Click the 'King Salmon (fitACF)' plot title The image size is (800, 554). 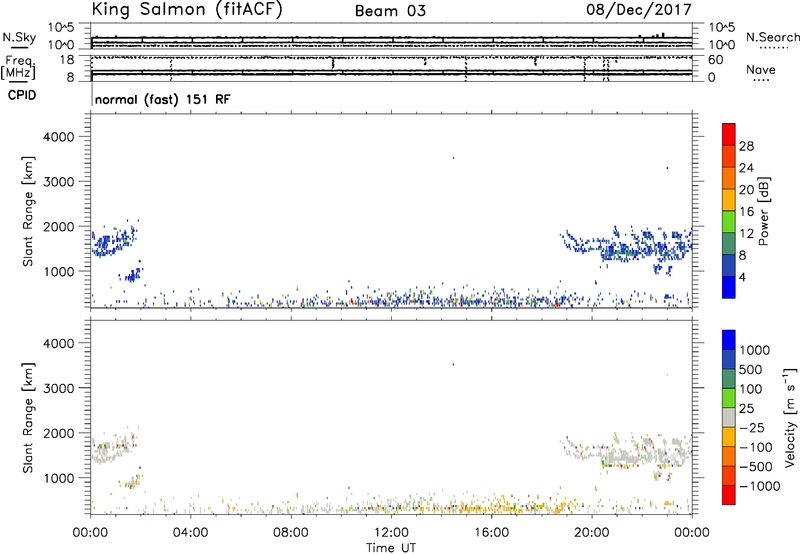point(186,10)
